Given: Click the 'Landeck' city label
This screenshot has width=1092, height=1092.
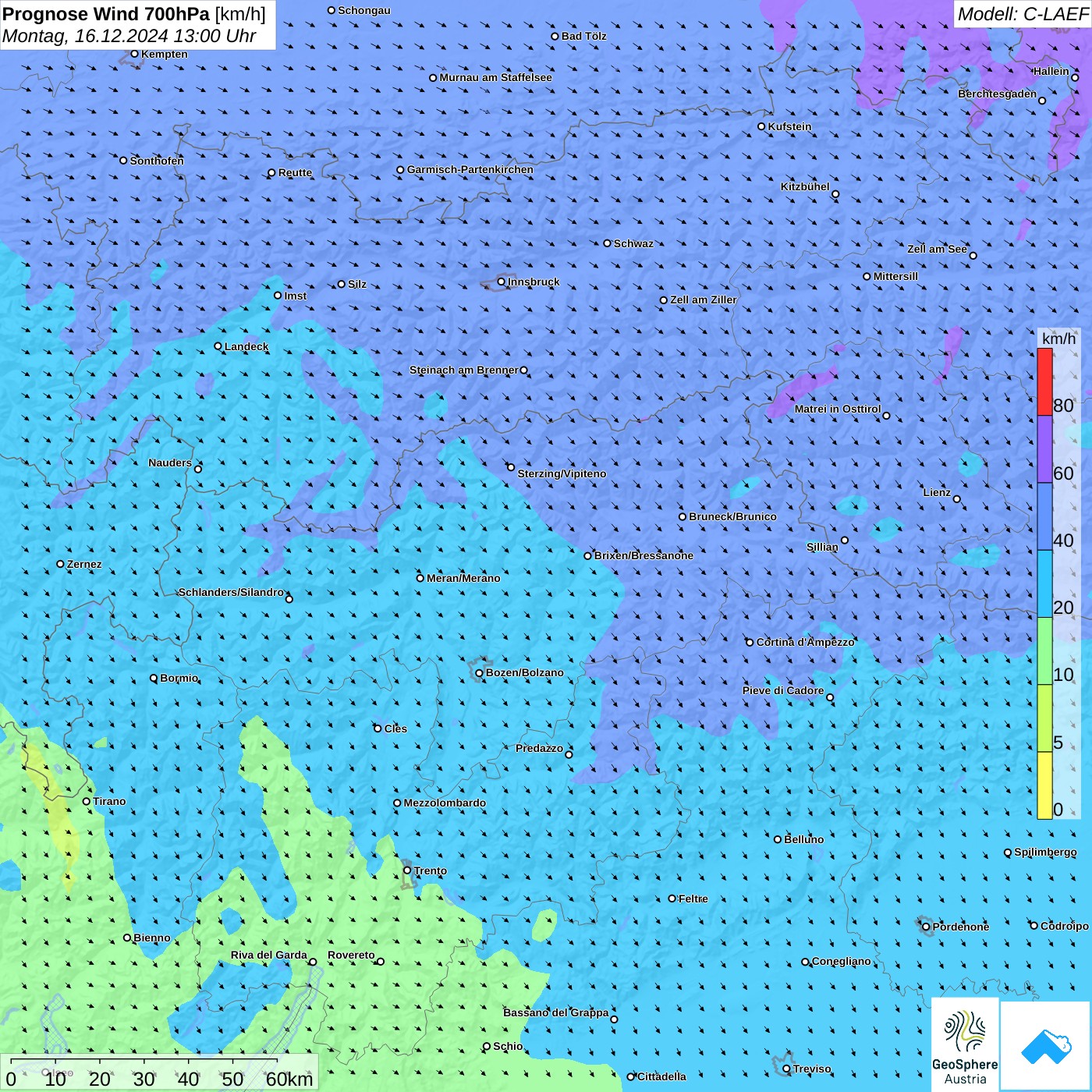Looking at the screenshot, I should (246, 346).
